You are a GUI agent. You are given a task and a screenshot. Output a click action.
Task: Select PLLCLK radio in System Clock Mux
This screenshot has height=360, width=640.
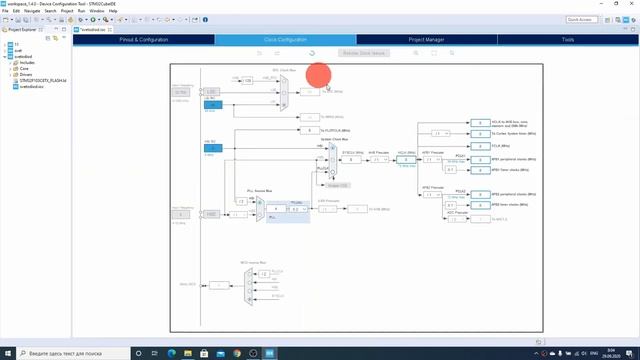click(333, 172)
